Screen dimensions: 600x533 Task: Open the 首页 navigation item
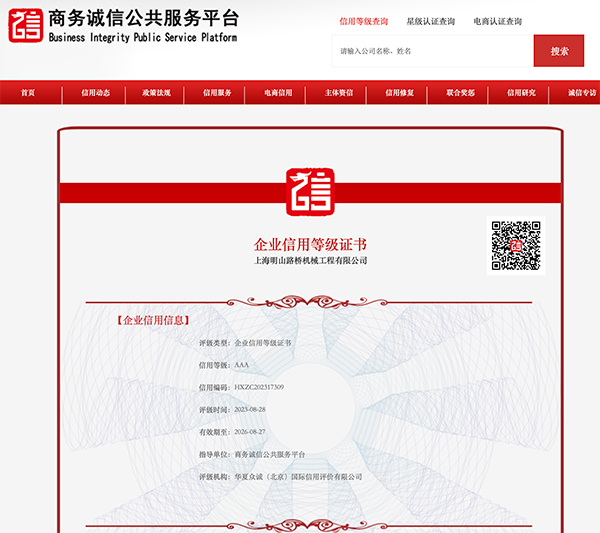[x=28, y=93]
